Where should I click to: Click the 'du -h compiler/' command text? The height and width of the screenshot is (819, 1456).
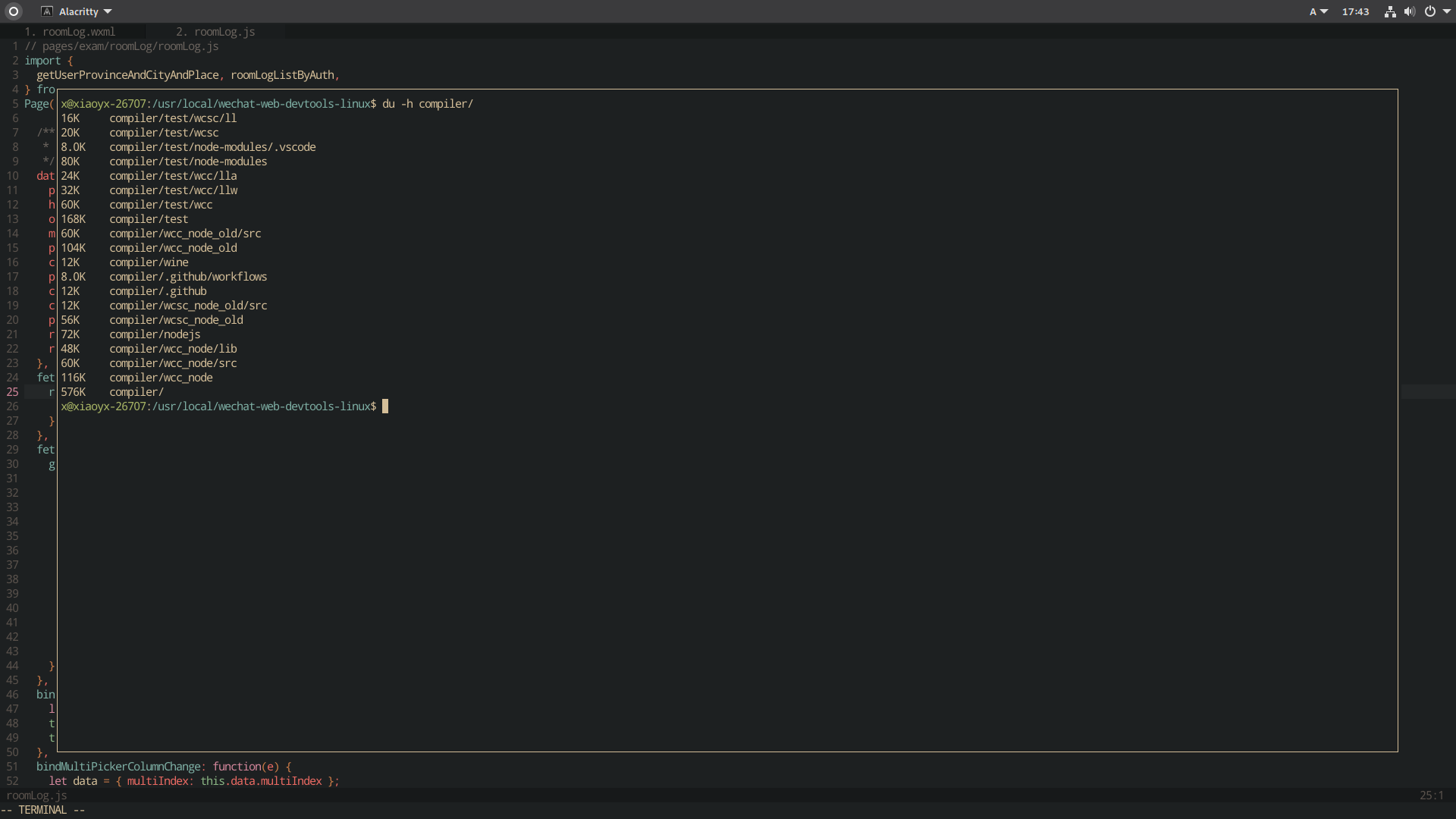pyautogui.click(x=427, y=104)
